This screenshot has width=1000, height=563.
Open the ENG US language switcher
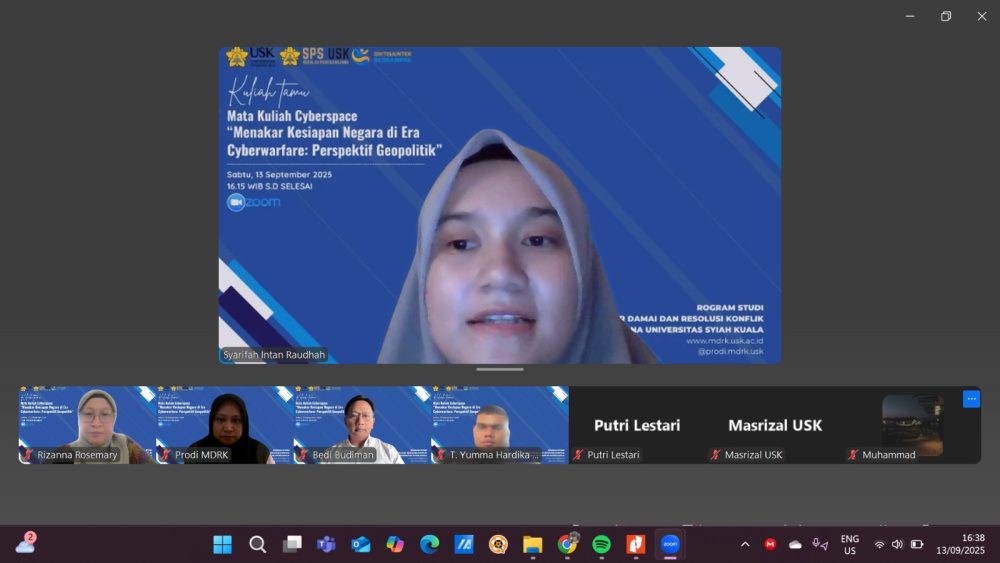click(x=849, y=544)
